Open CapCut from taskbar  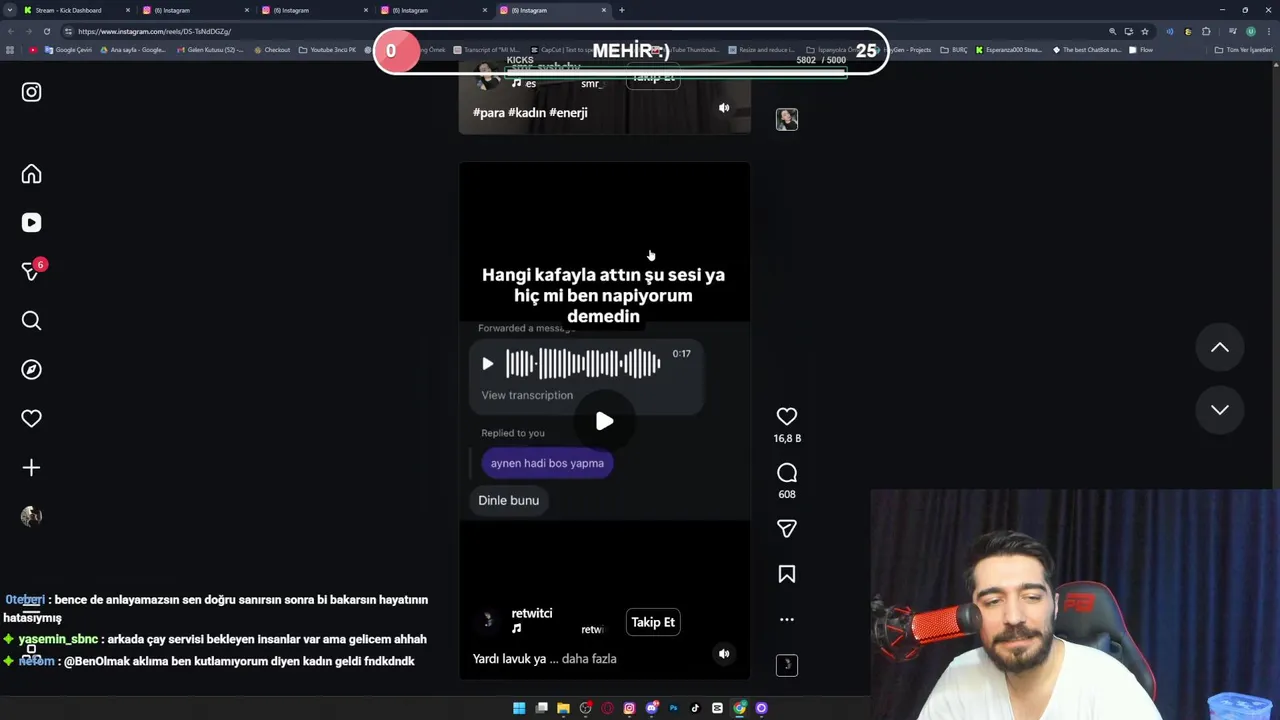coord(717,708)
